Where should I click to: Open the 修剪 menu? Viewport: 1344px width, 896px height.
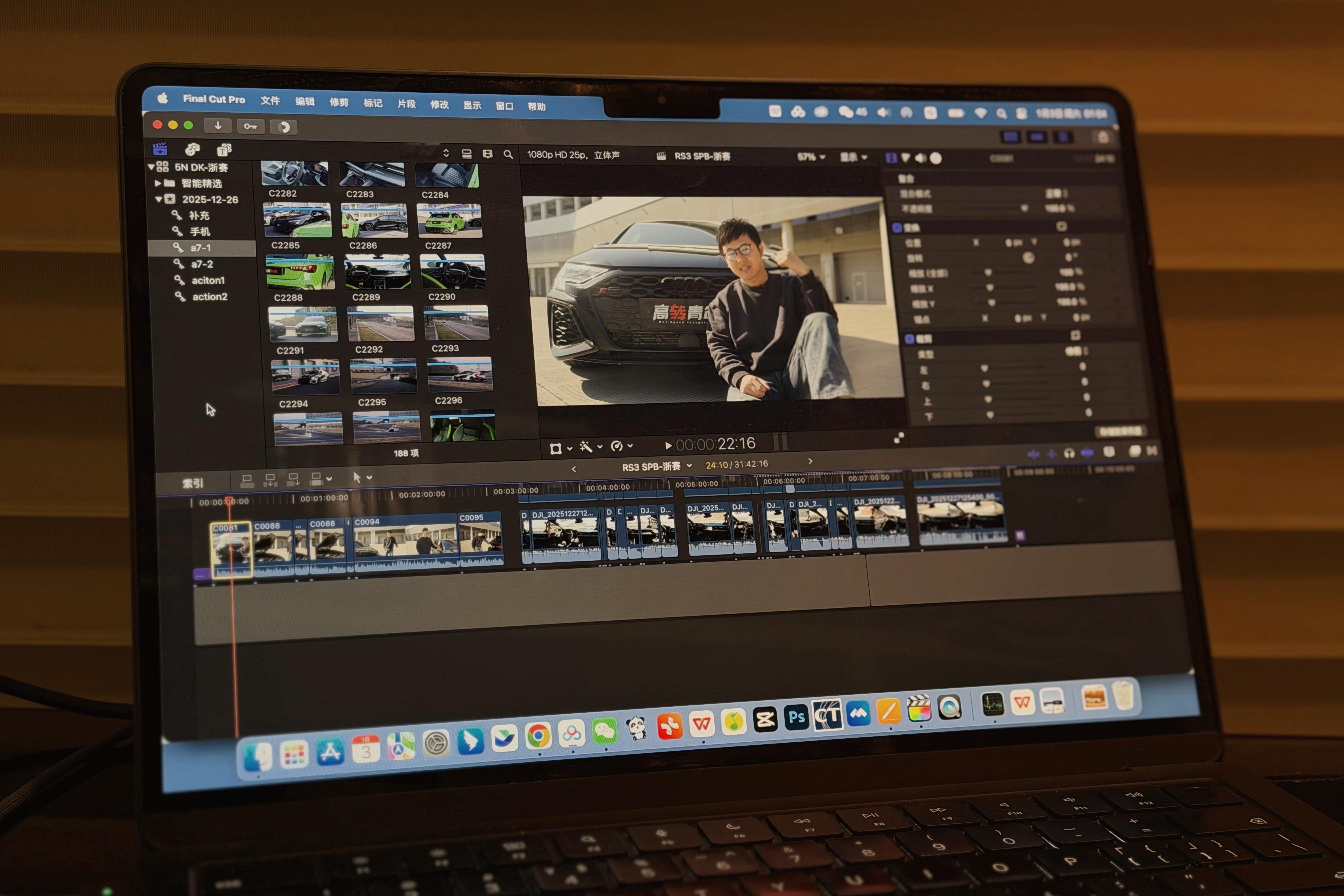click(x=338, y=102)
